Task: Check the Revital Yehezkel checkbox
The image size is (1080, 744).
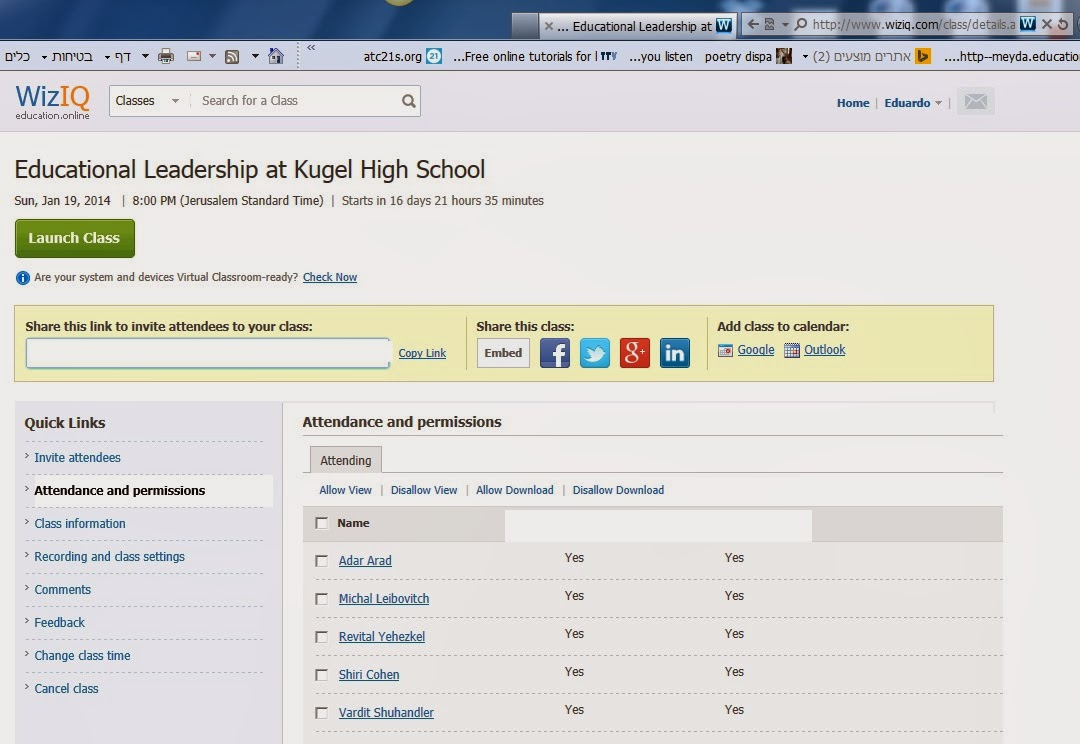Action: coord(322,637)
